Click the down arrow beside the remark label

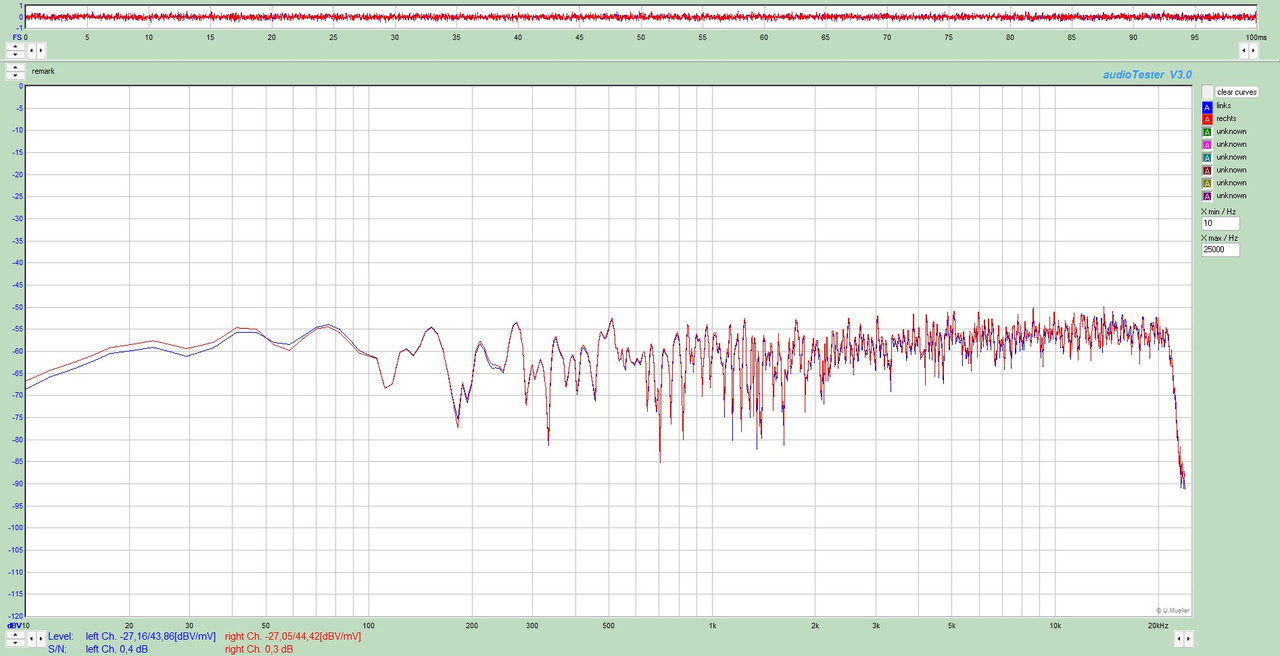point(15,76)
